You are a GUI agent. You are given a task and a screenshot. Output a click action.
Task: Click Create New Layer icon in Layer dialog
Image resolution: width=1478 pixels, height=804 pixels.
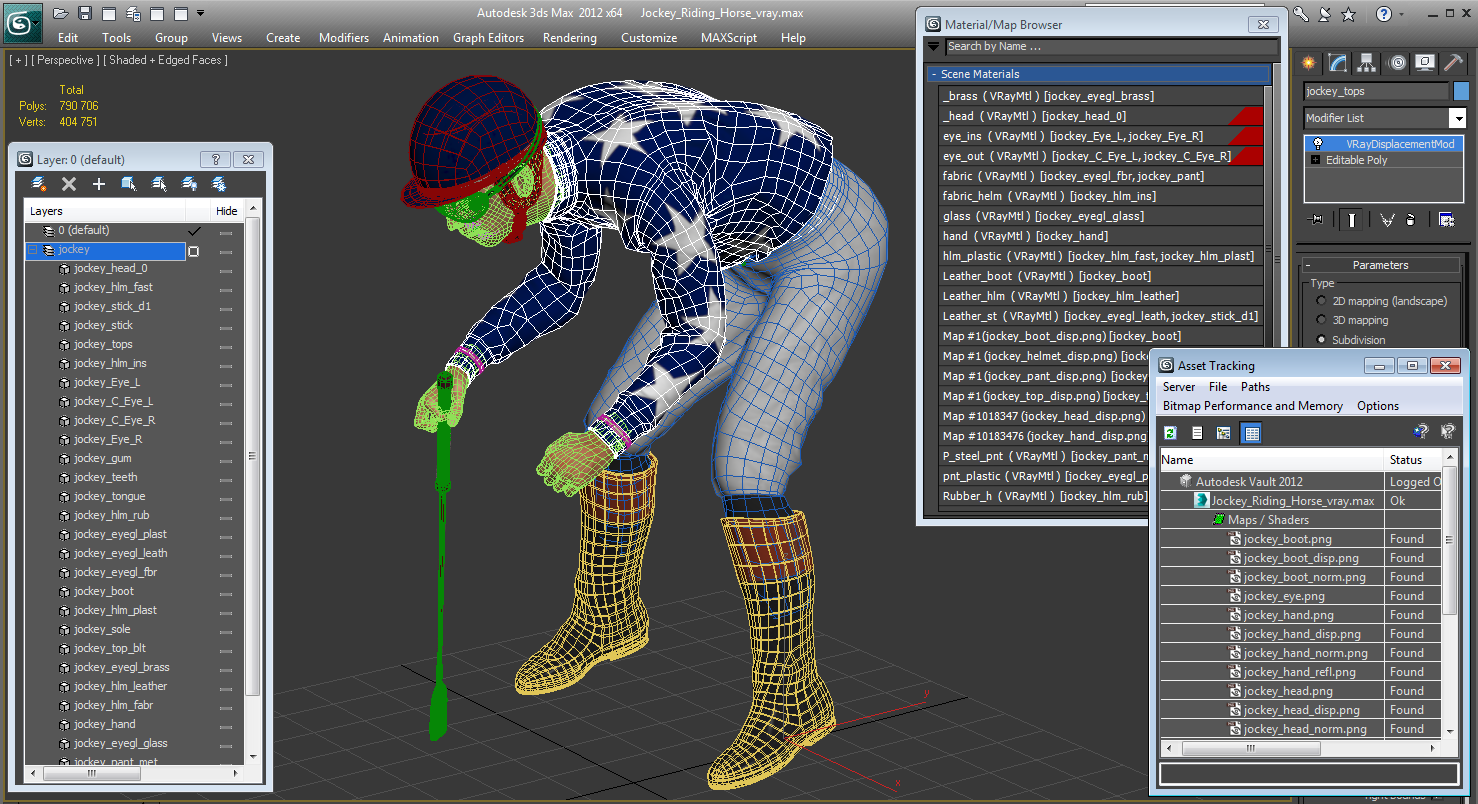tap(39, 184)
